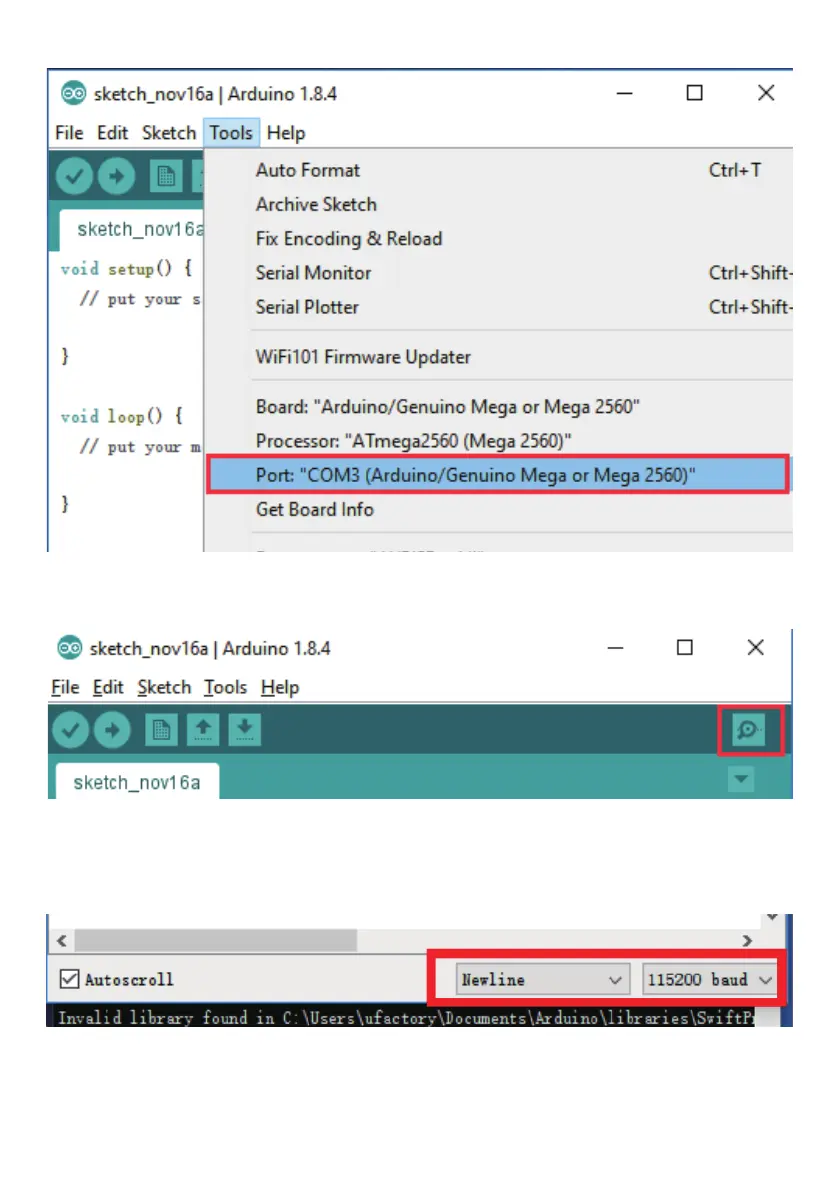839x1191 pixels.
Task: Open Tools menu in second window
Action: 226,687
